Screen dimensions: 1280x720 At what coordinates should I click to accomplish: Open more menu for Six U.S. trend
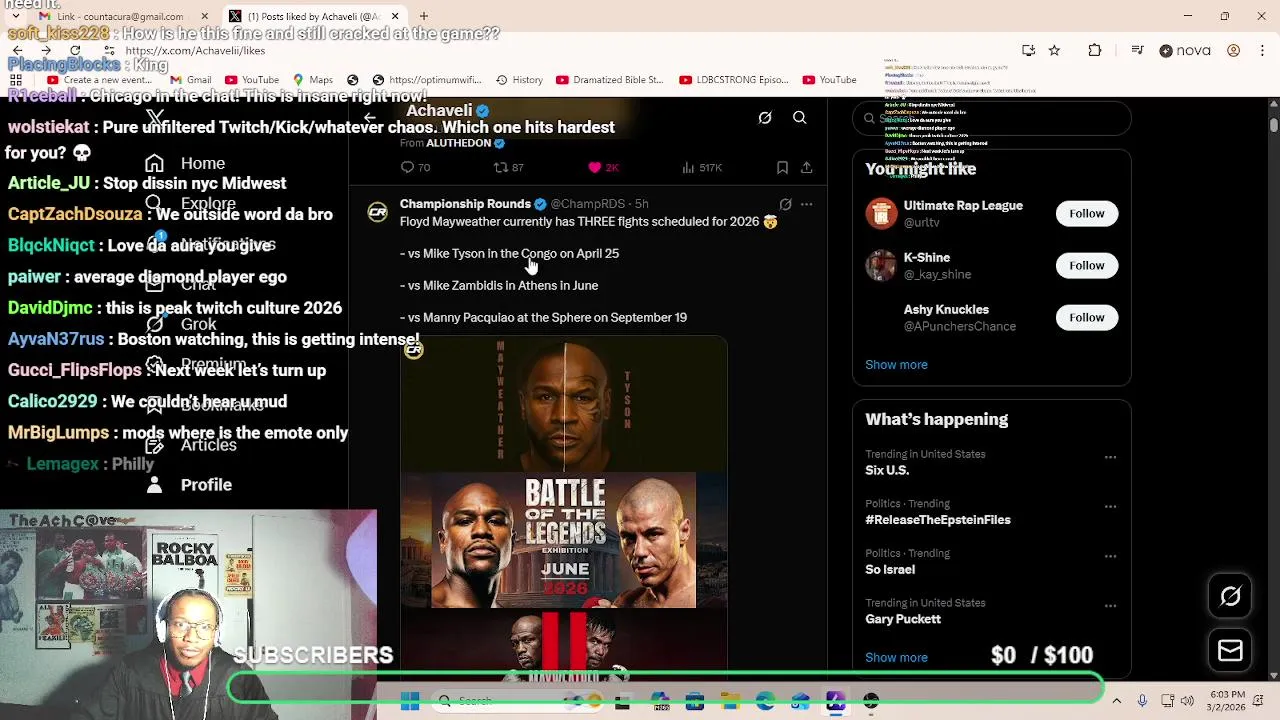click(x=1110, y=457)
